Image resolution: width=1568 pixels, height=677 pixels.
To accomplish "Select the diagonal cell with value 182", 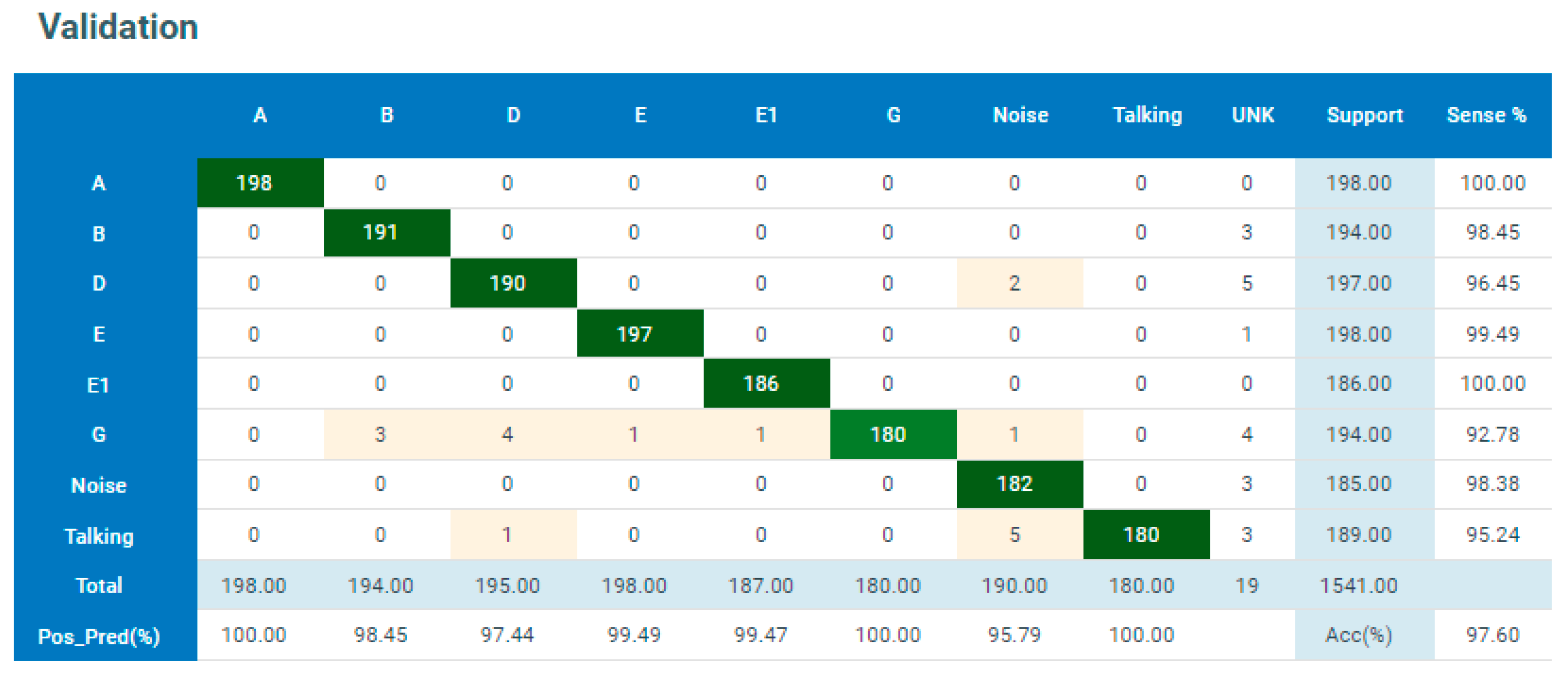I will [1019, 483].
